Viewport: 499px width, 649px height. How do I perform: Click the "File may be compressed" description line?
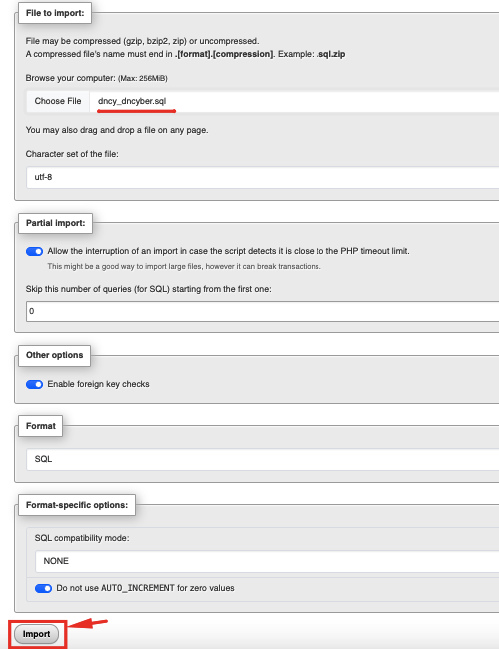142,41
